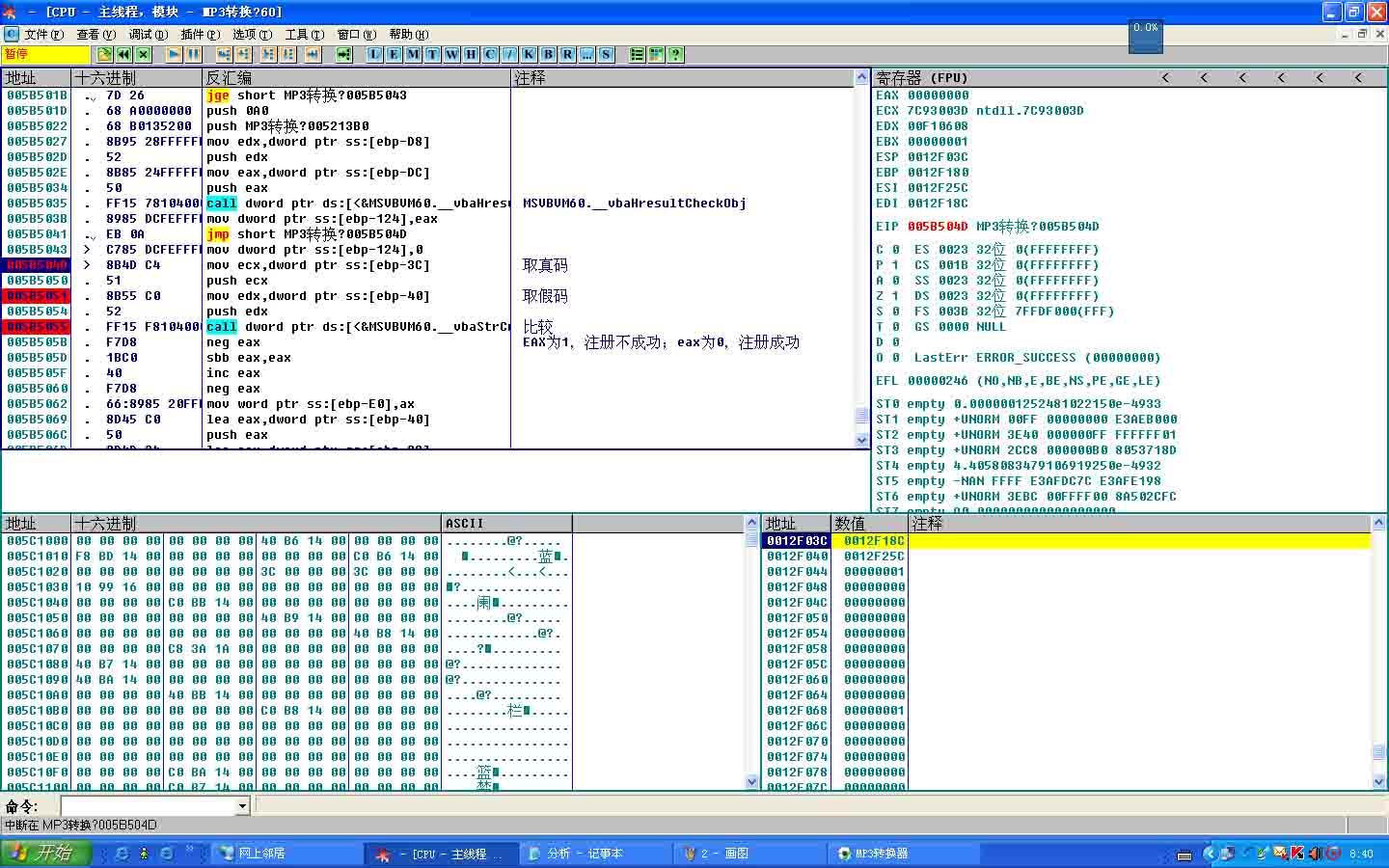Click the dump pane scroll-up arrow
The height and width of the screenshot is (868, 1389).
[x=752, y=523]
